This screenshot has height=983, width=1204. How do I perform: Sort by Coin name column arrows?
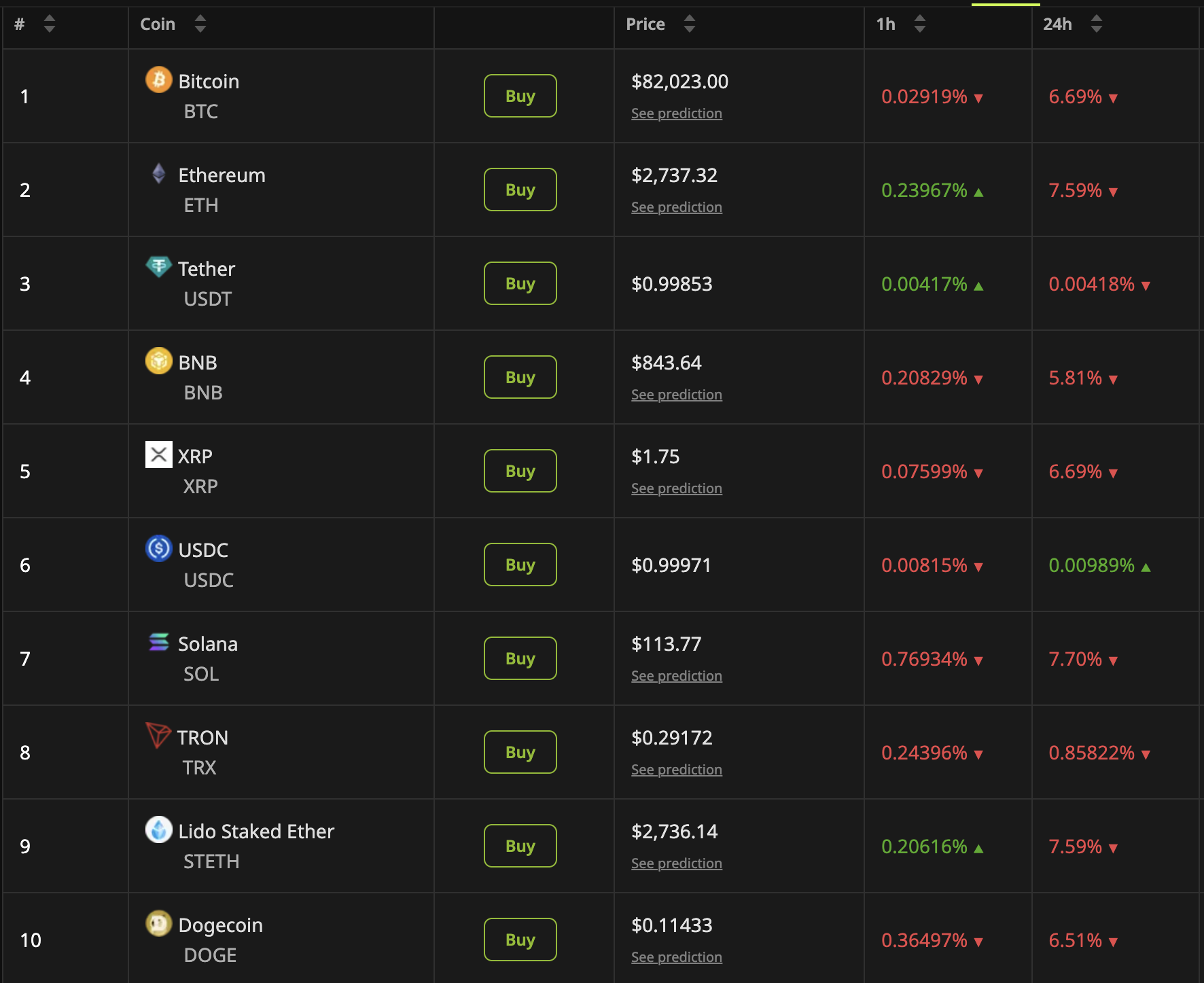[200, 24]
